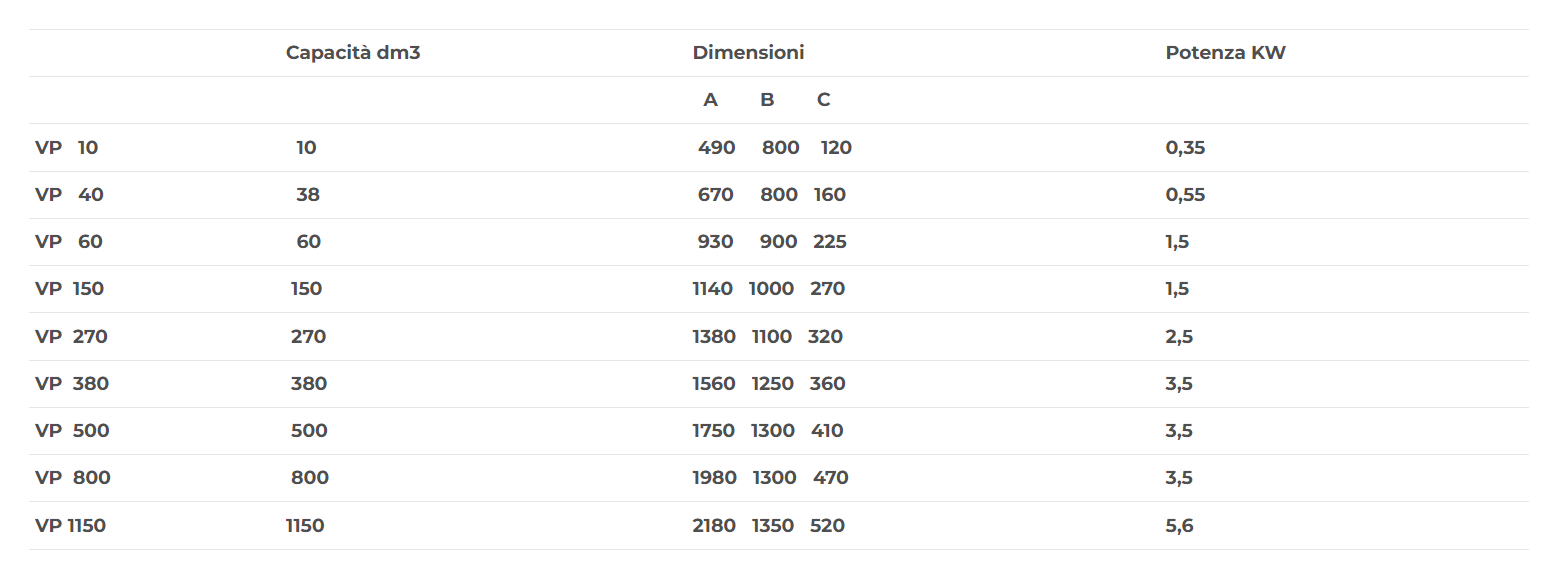Click the dimension value 1250
Image resolution: width=1565 pixels, height=574 pixels.
click(773, 384)
